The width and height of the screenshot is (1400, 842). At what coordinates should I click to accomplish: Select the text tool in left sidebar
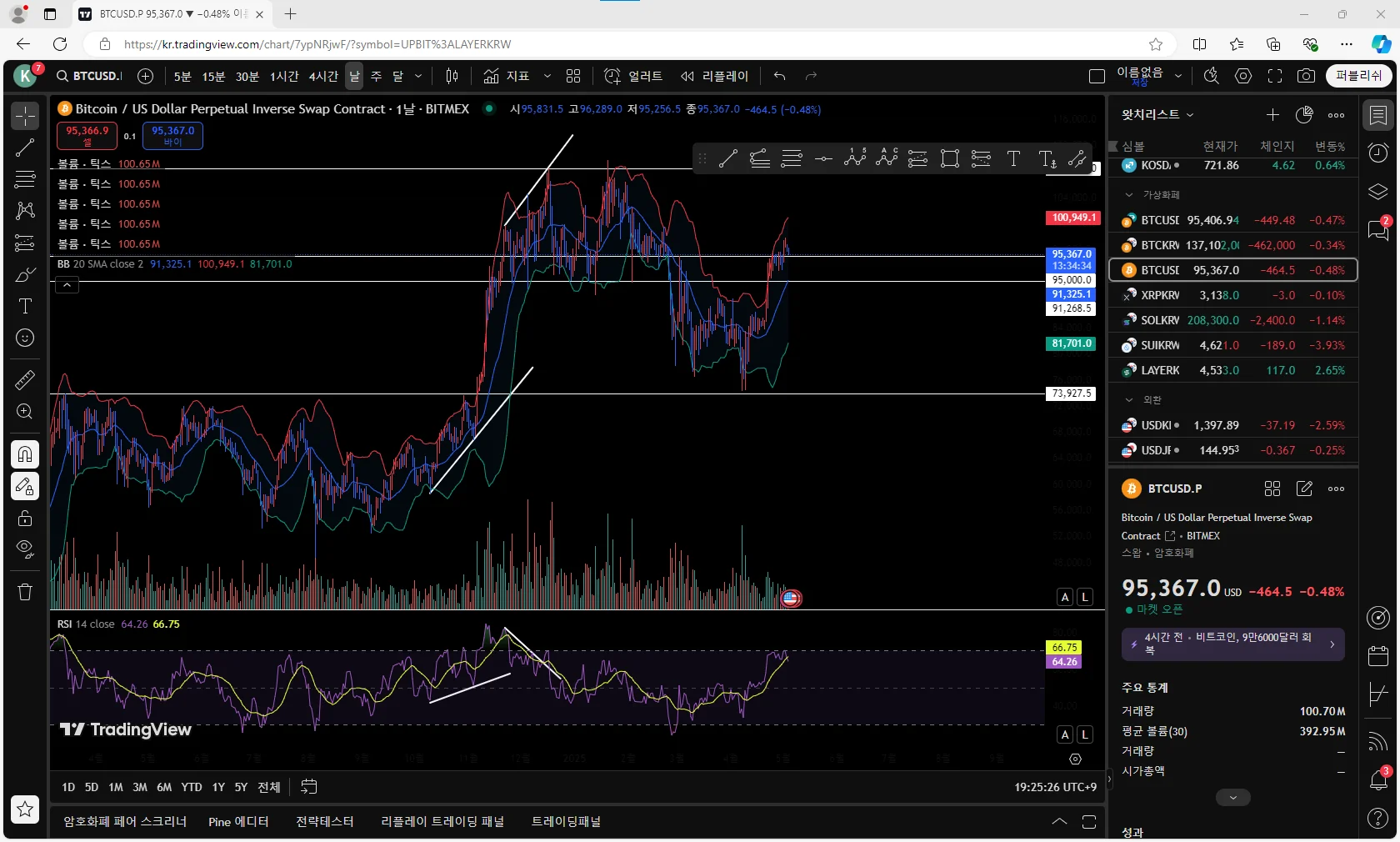pyautogui.click(x=25, y=306)
